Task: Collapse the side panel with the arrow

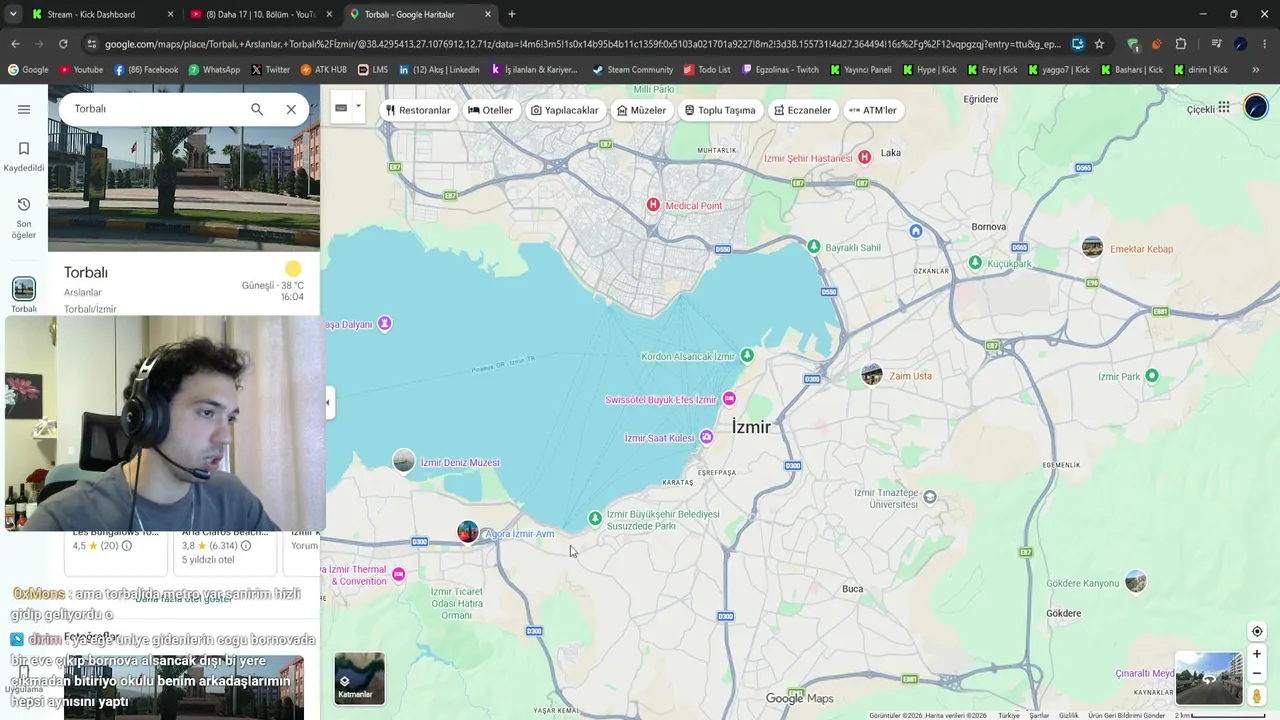Action: coord(327,403)
